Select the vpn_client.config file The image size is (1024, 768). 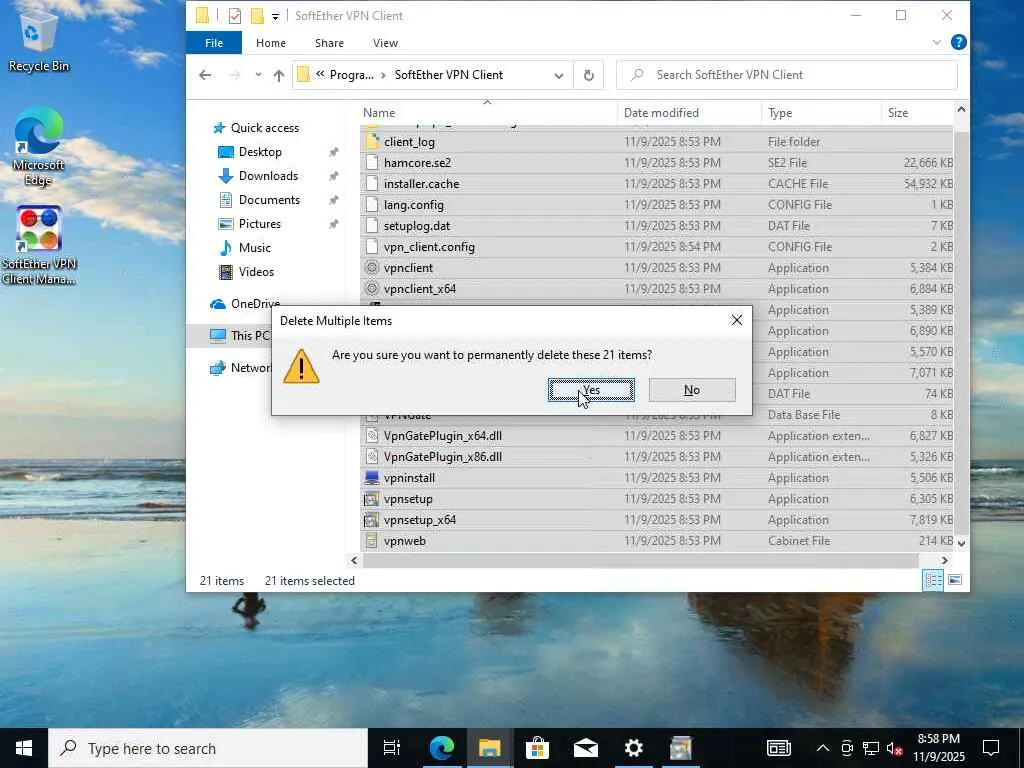(x=656, y=247)
